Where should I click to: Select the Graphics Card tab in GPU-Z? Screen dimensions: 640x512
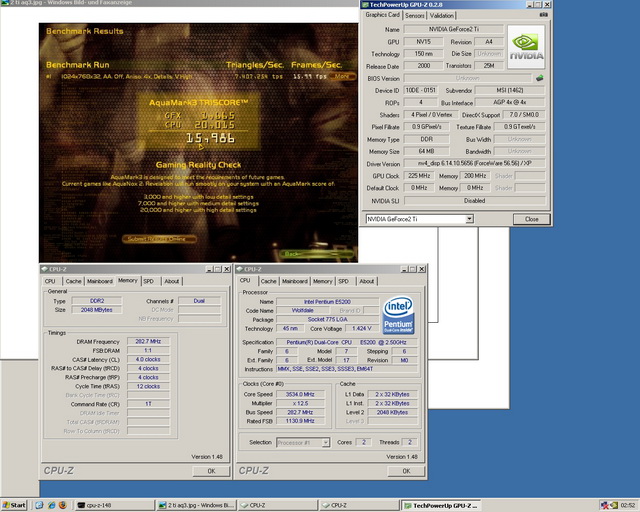pyautogui.click(x=382, y=15)
